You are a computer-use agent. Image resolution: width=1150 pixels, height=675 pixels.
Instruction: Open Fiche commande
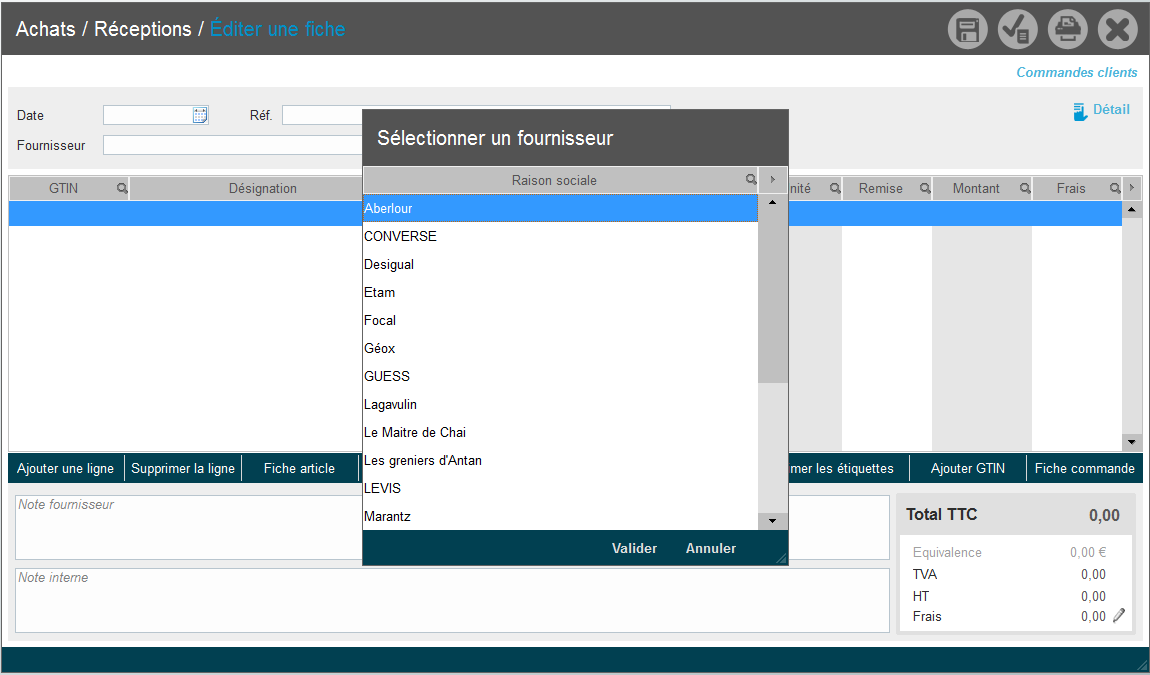1084,468
